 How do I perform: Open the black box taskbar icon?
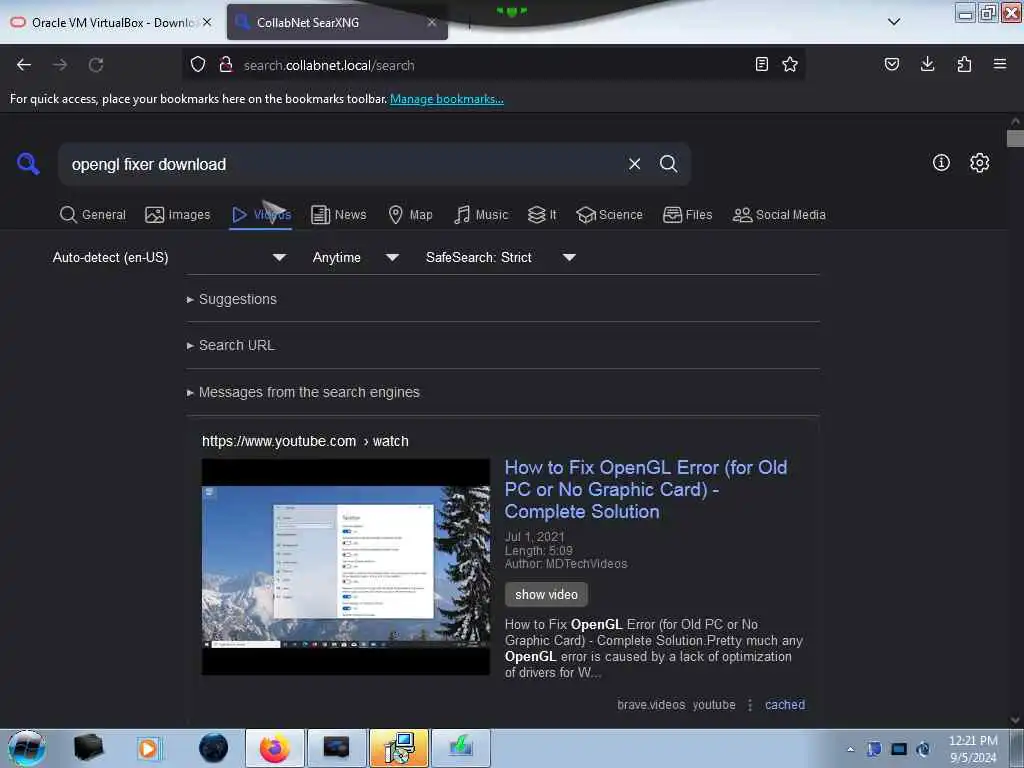tap(88, 748)
